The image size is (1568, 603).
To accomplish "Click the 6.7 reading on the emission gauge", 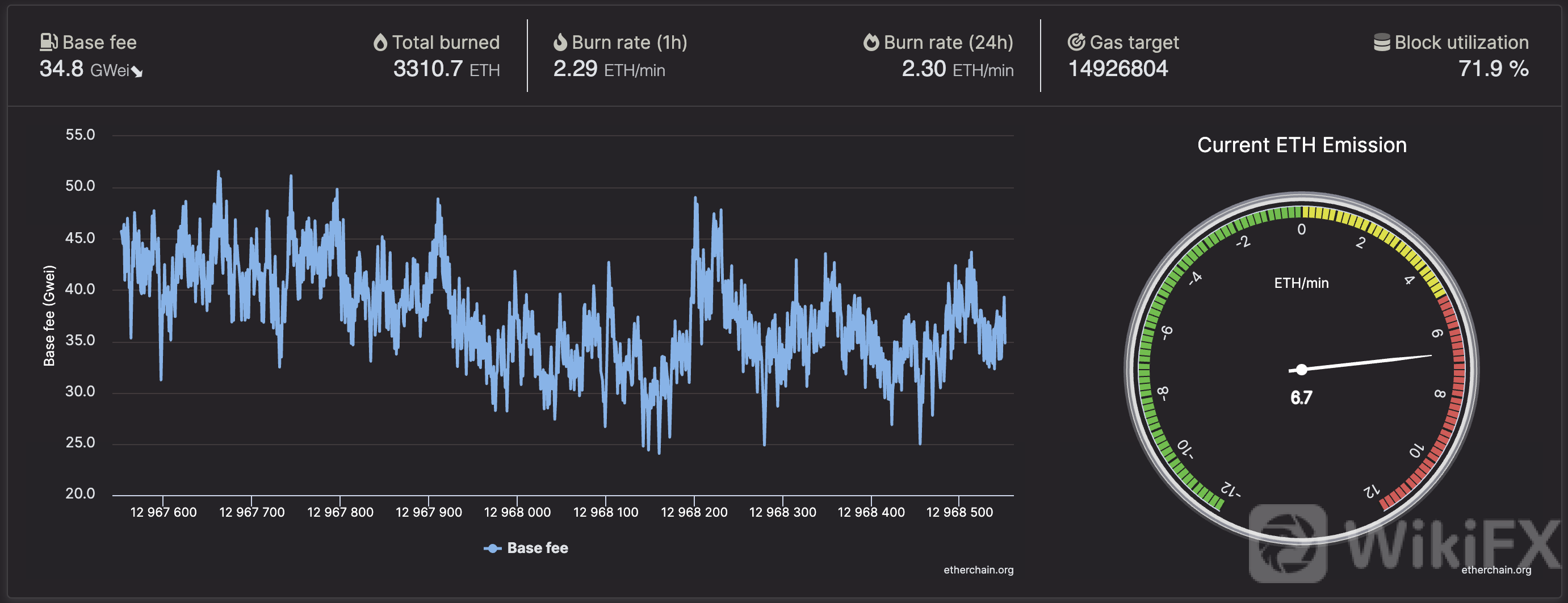I will (x=1301, y=397).
